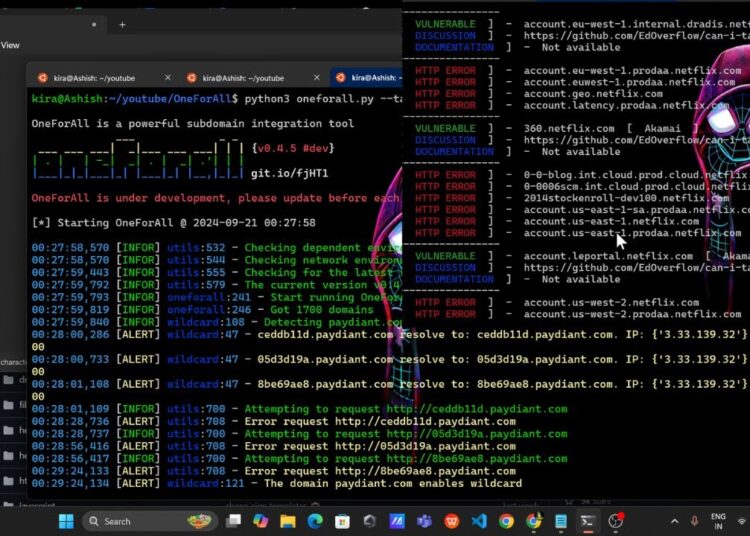
Task: Open Visual Studio Code from the taskbar
Action: 479,521
